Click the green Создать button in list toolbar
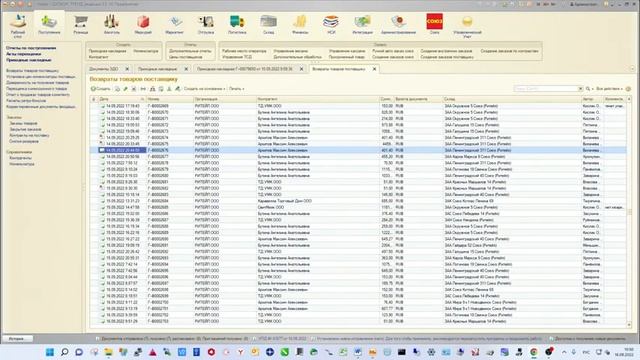The height and width of the screenshot is (360, 640). tap(100, 89)
